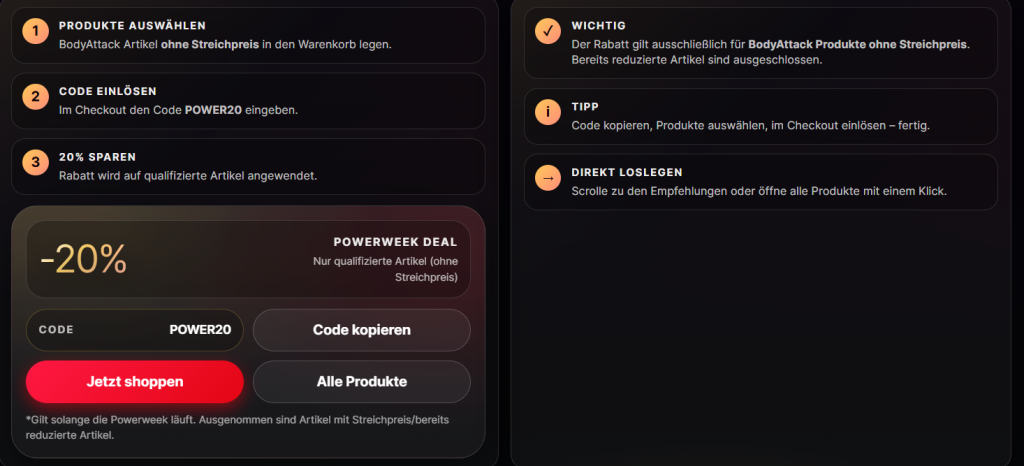
Task: Click the Produkte auswählen step card
Action: (248, 35)
